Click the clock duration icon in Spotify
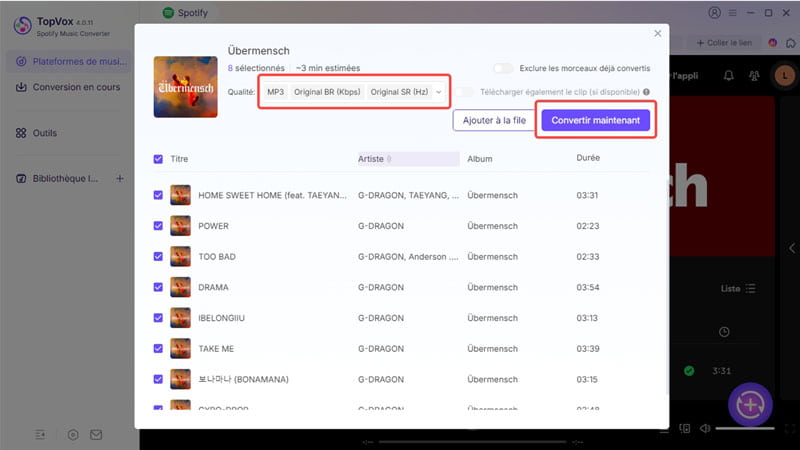Image resolution: width=800 pixels, height=450 pixels. [x=724, y=332]
